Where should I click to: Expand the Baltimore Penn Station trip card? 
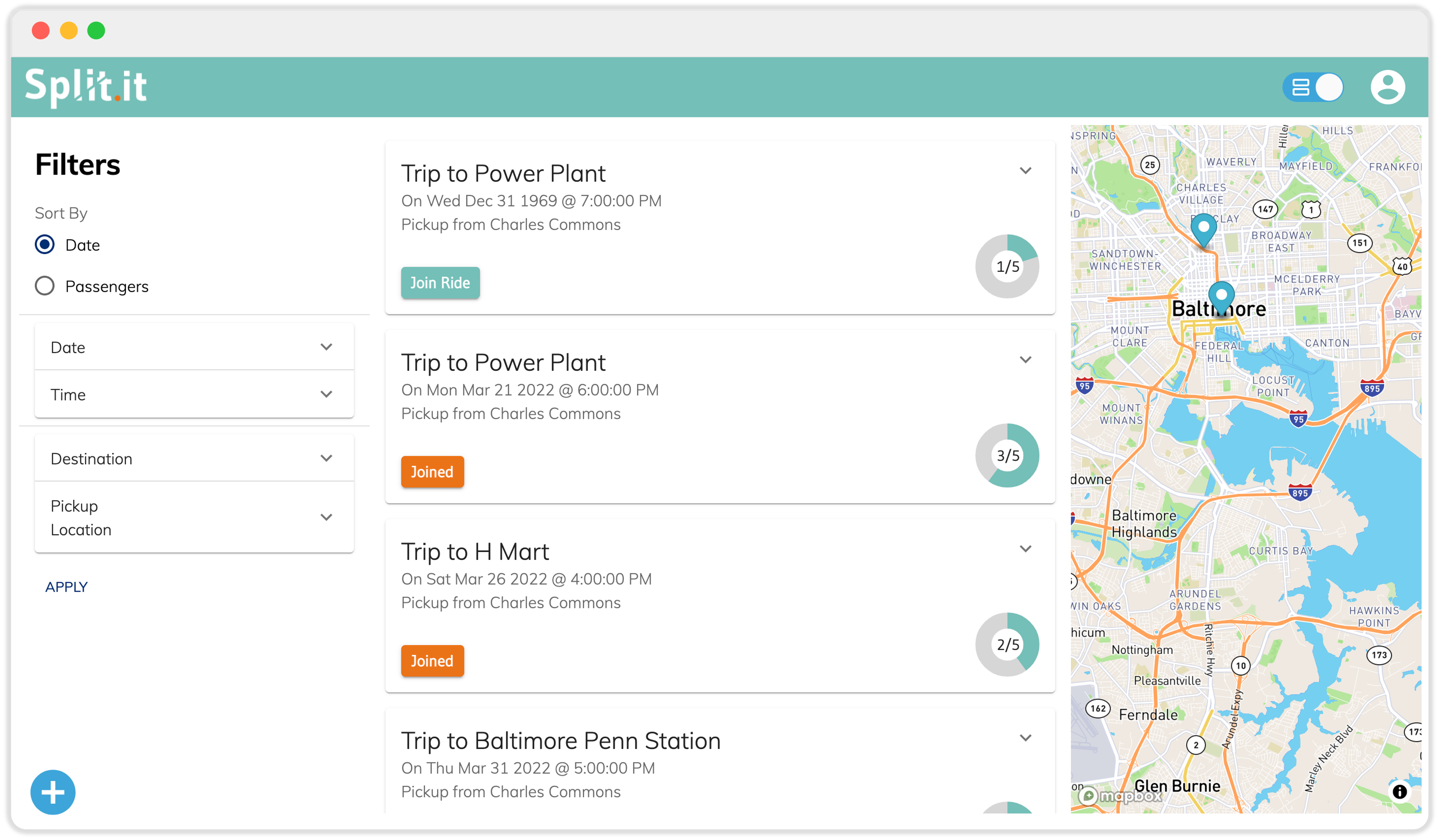pos(1025,738)
